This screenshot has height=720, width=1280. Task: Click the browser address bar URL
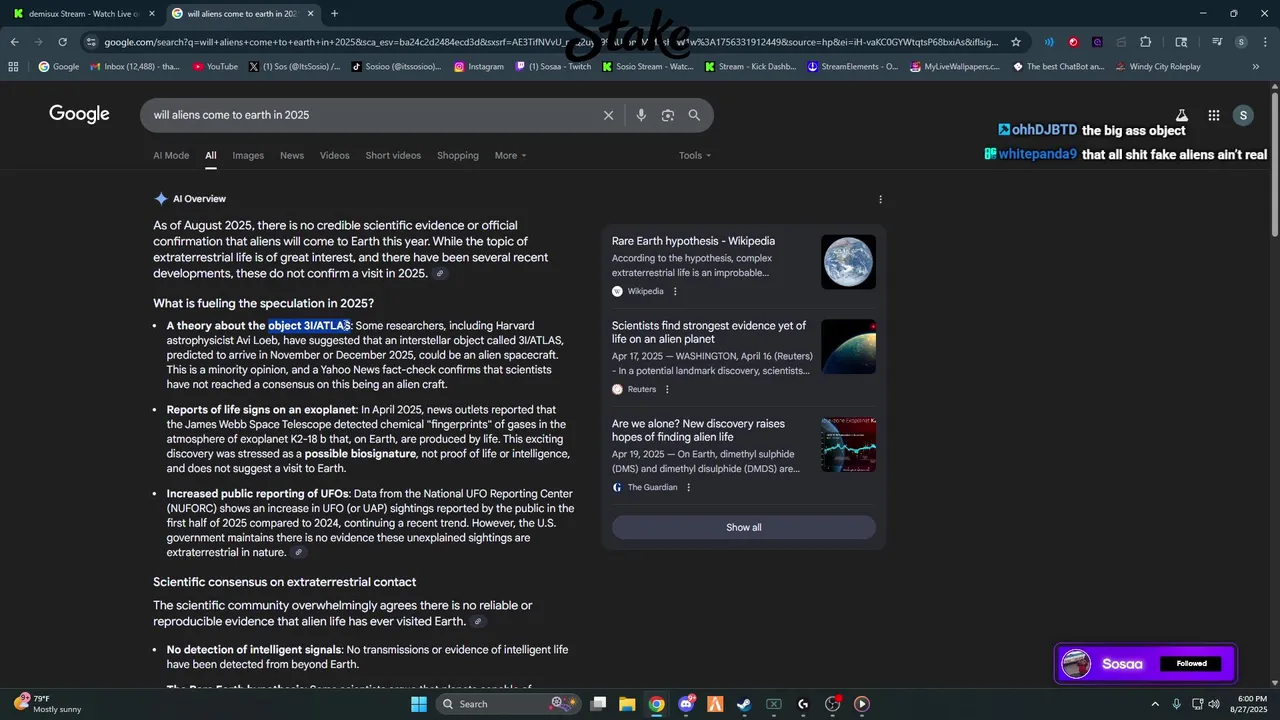click(550, 42)
